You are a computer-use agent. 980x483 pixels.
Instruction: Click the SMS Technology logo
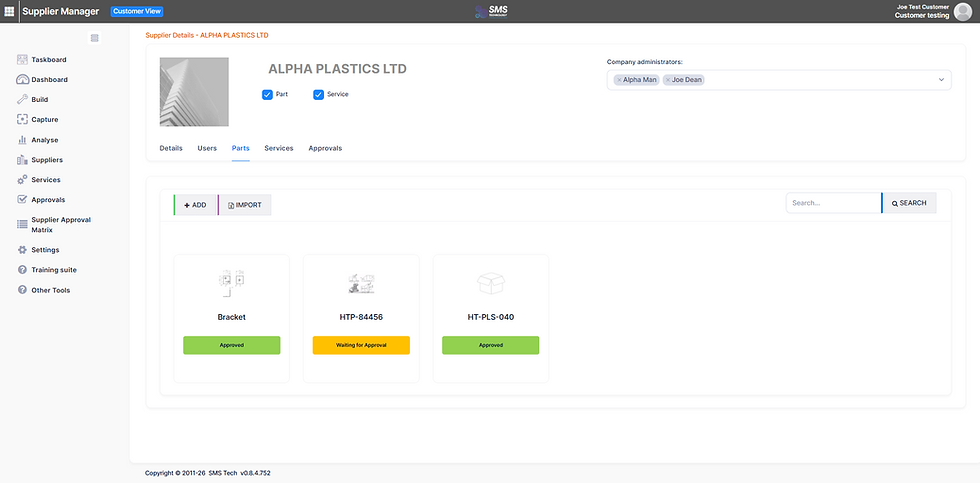(x=491, y=11)
